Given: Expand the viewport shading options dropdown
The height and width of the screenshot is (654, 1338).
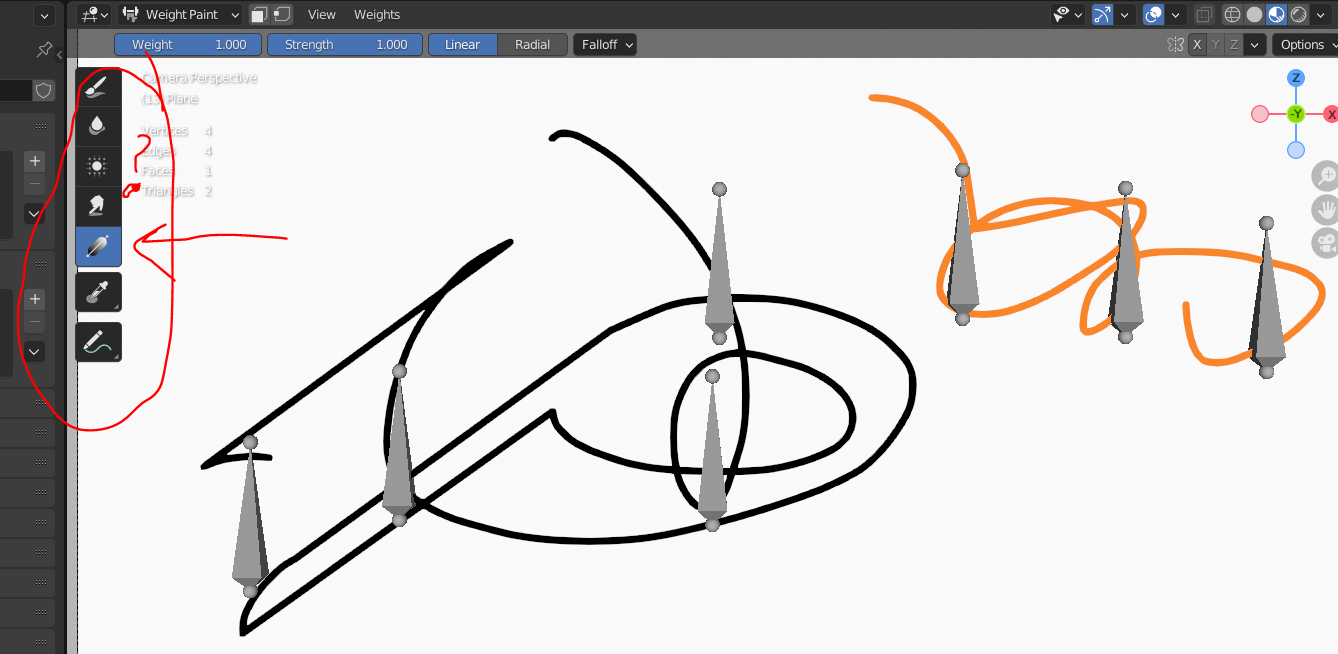Looking at the screenshot, I should 1321,15.
